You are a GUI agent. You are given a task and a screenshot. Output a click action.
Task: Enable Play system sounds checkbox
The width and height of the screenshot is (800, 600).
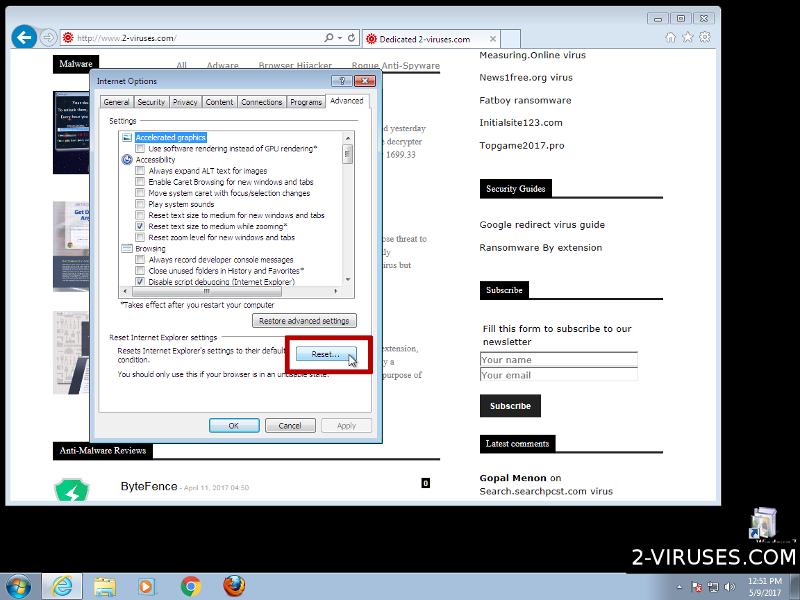tap(140, 204)
